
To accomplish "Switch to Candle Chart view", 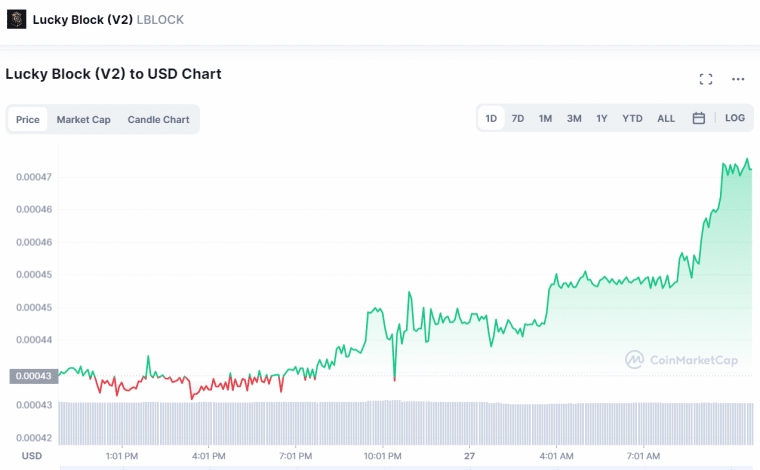I will tap(158, 119).
